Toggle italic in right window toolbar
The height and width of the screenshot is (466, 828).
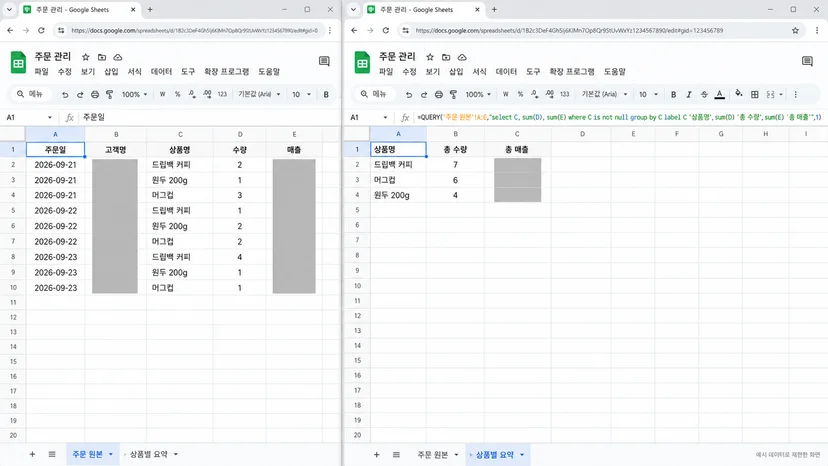click(x=689, y=95)
